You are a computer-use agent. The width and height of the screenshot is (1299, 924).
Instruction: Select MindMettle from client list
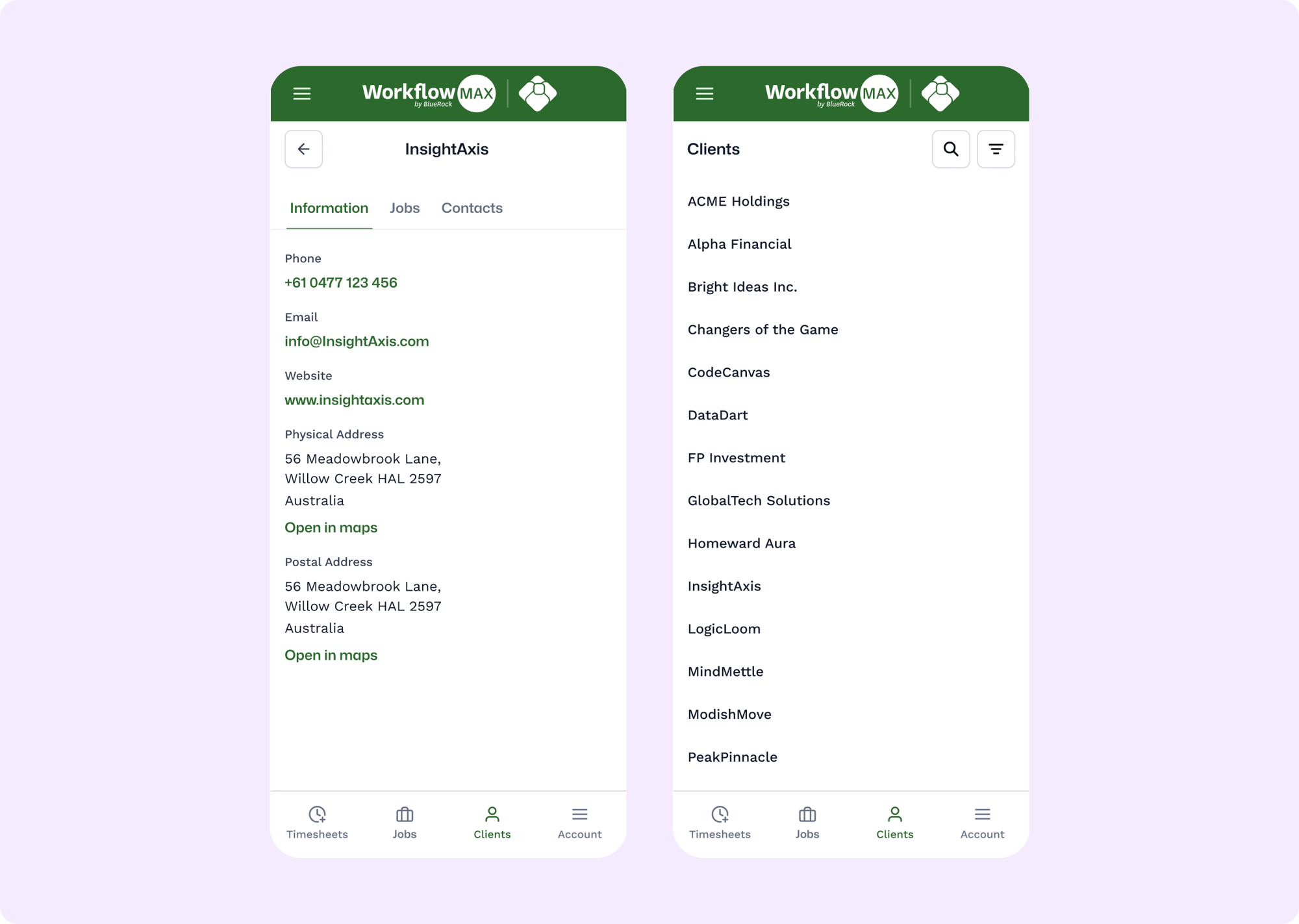725,671
